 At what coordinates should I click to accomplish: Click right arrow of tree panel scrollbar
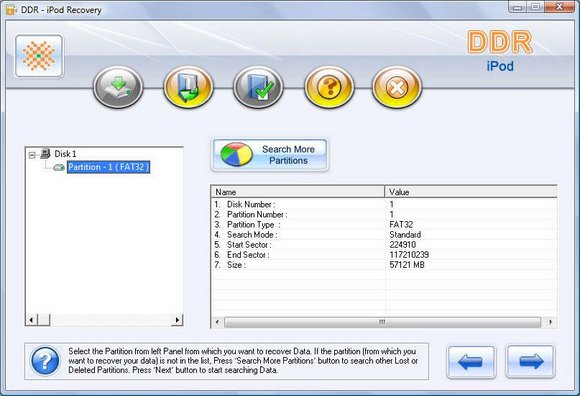pos(177,320)
